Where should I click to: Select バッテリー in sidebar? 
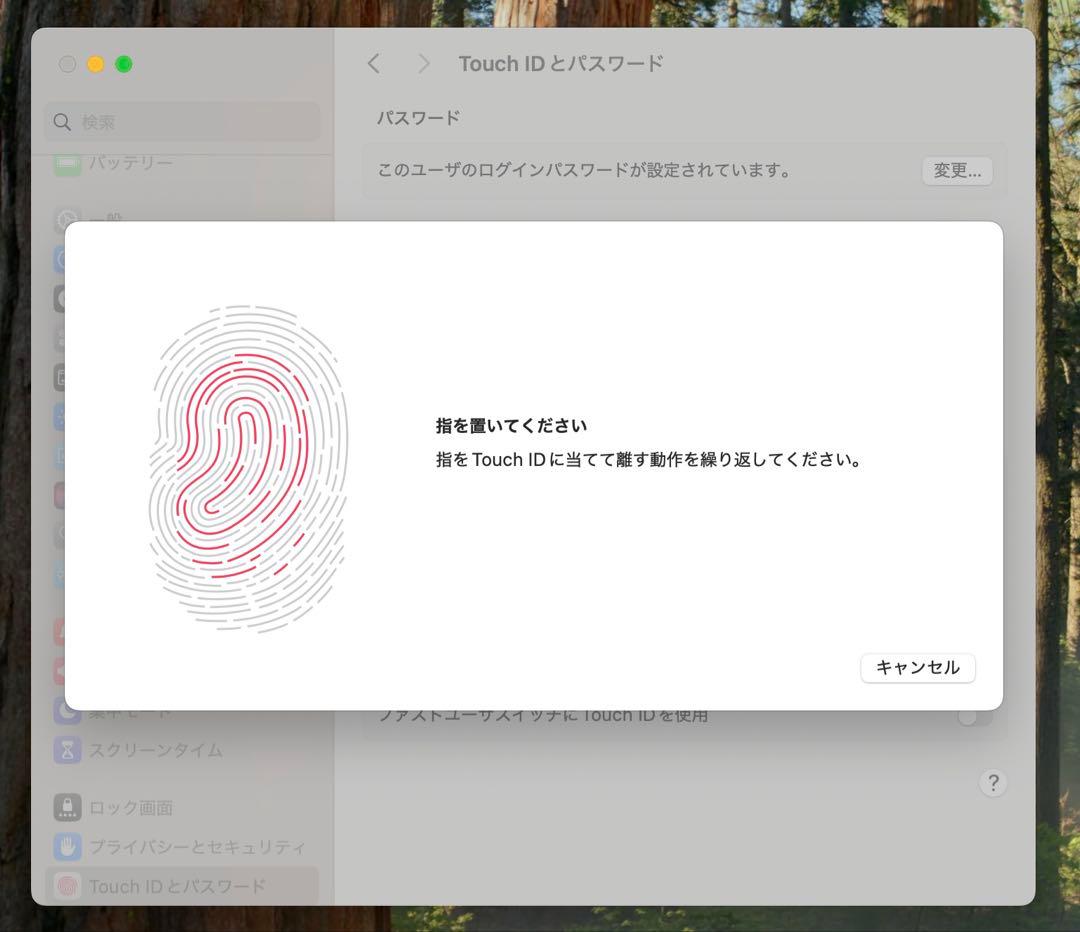[x=182, y=163]
